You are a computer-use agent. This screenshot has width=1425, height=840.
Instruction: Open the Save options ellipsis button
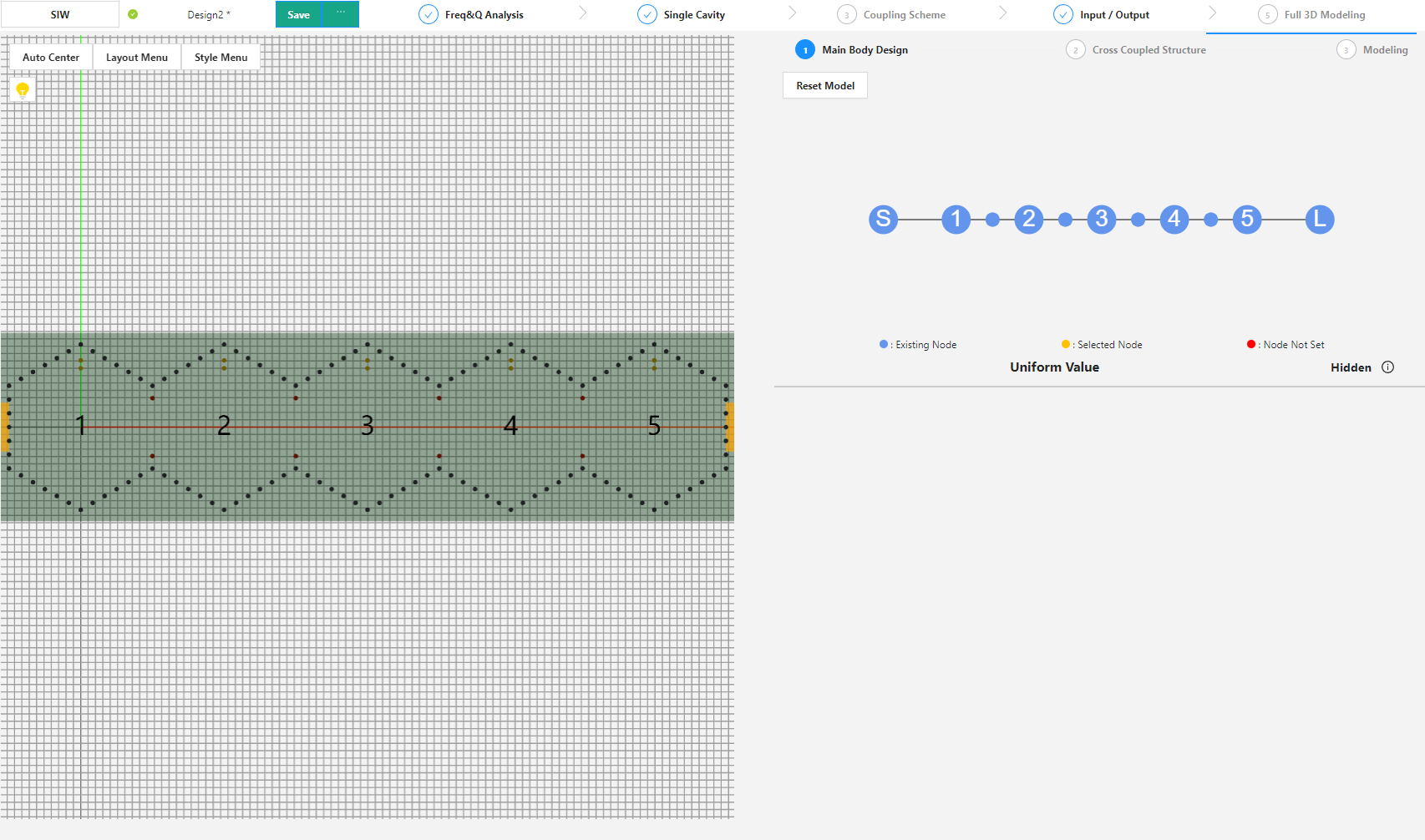point(341,14)
